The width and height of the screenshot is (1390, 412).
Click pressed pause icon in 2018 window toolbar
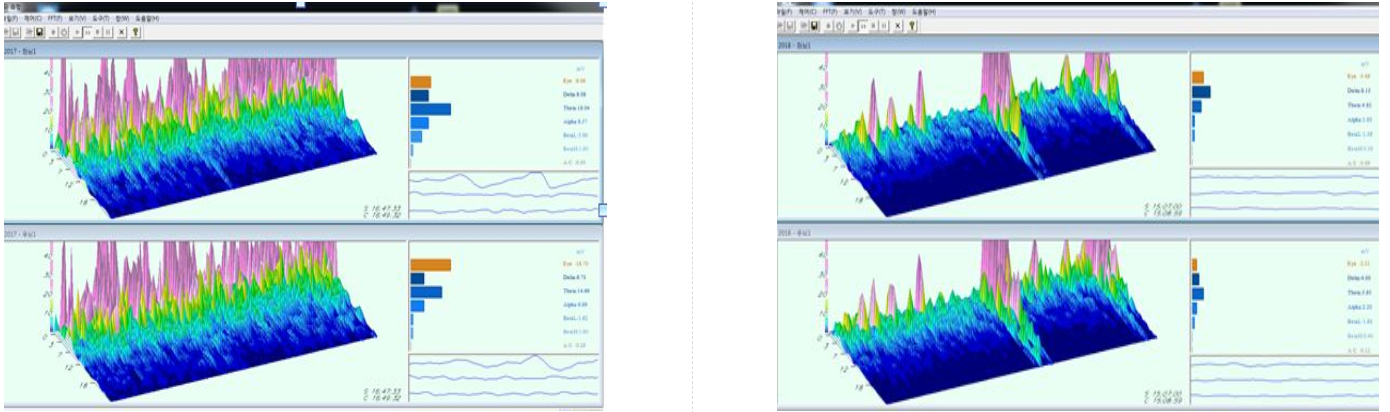pos(863,26)
